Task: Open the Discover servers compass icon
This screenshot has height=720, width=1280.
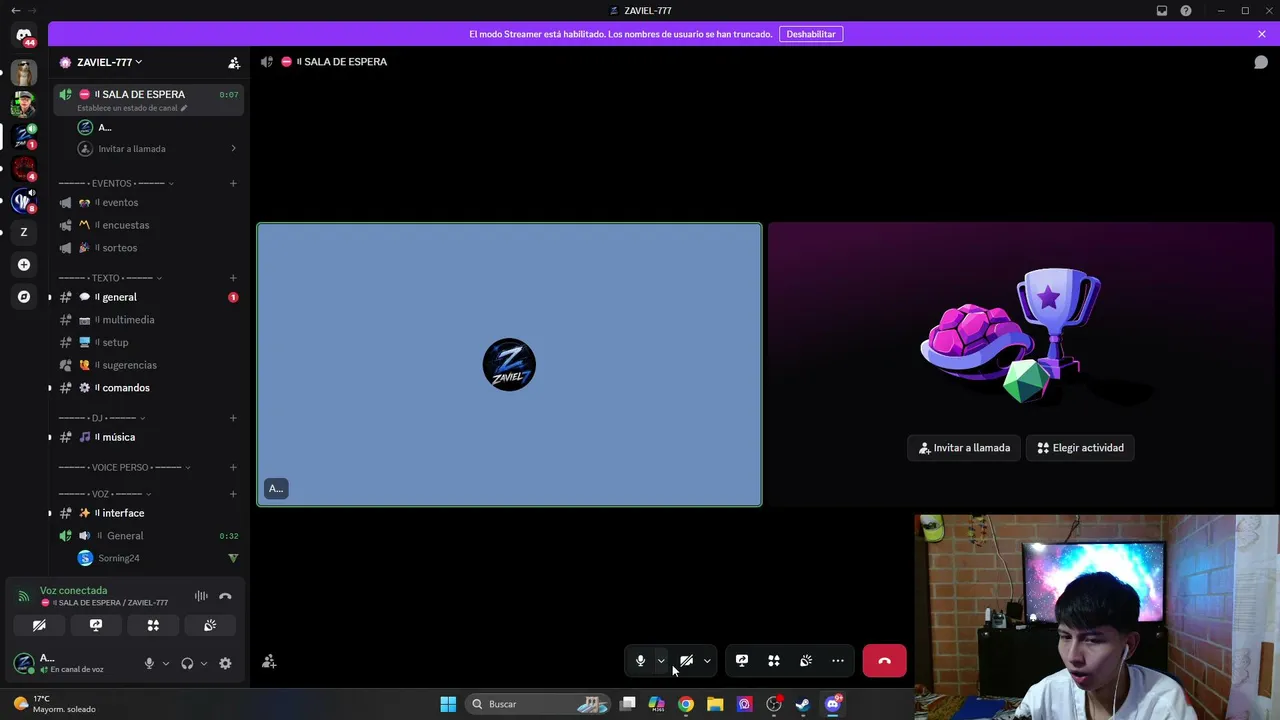Action: [24, 297]
